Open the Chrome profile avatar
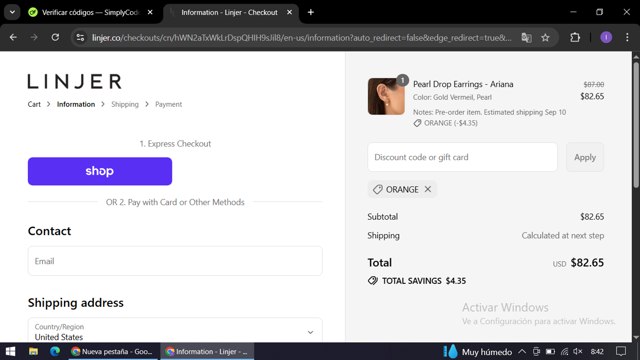 tap(606, 38)
